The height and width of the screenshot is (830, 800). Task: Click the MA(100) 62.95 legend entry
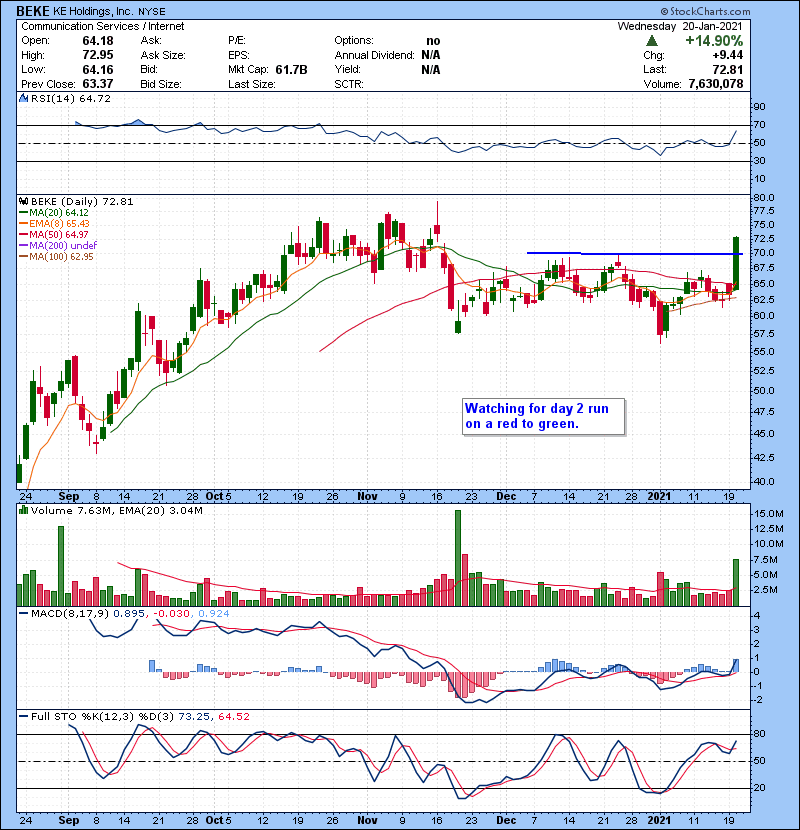click(x=56, y=257)
